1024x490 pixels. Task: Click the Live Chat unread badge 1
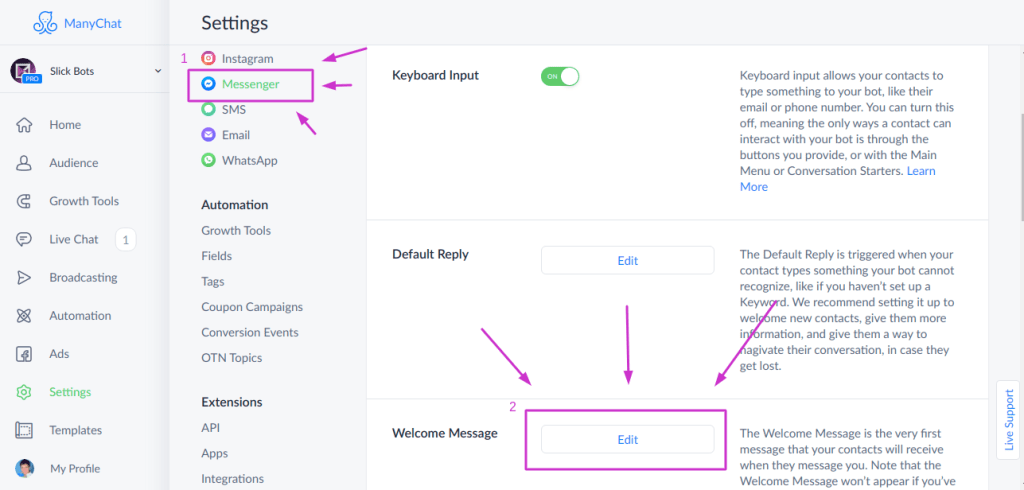pos(125,240)
